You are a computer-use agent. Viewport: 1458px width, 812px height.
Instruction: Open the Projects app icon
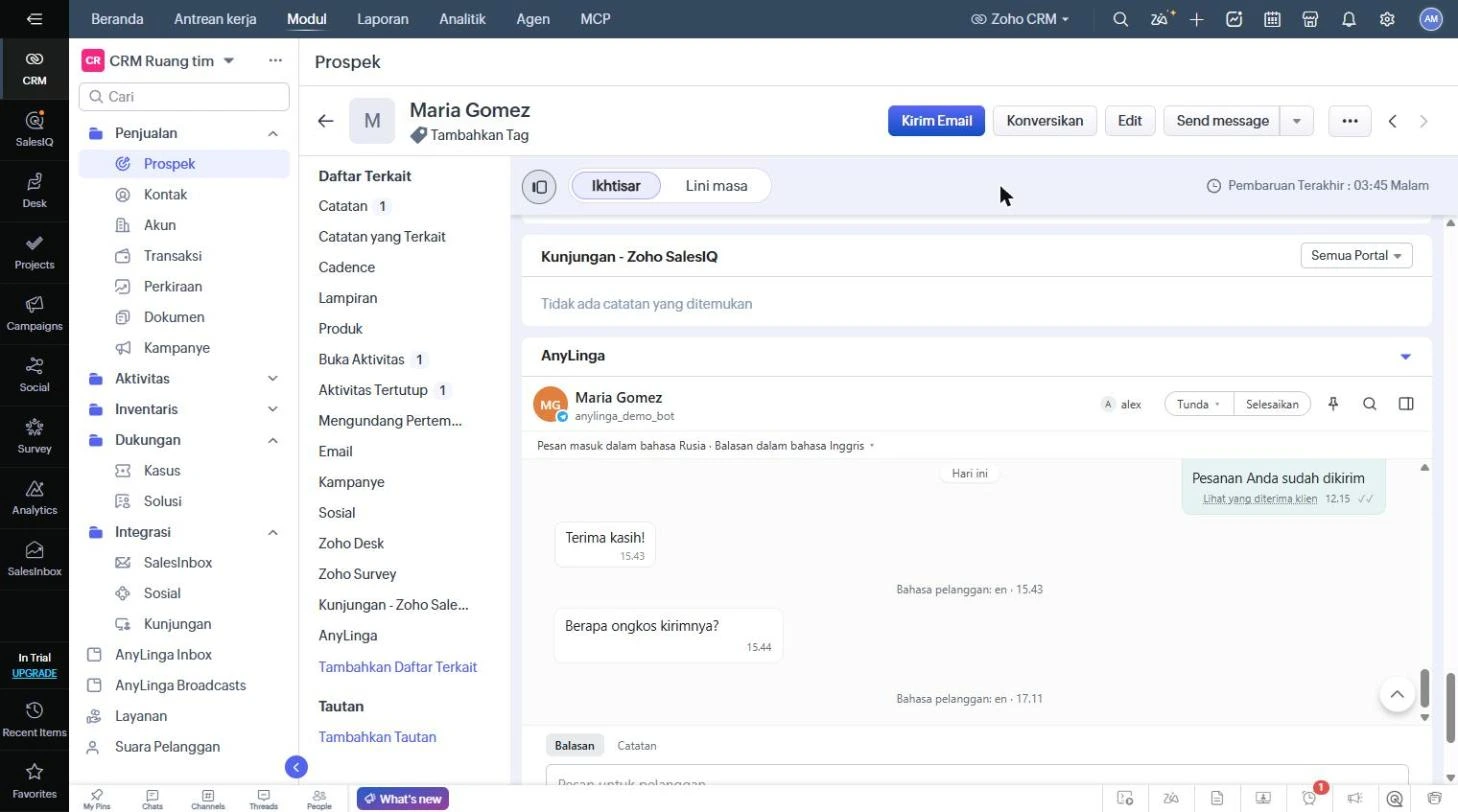point(34,251)
